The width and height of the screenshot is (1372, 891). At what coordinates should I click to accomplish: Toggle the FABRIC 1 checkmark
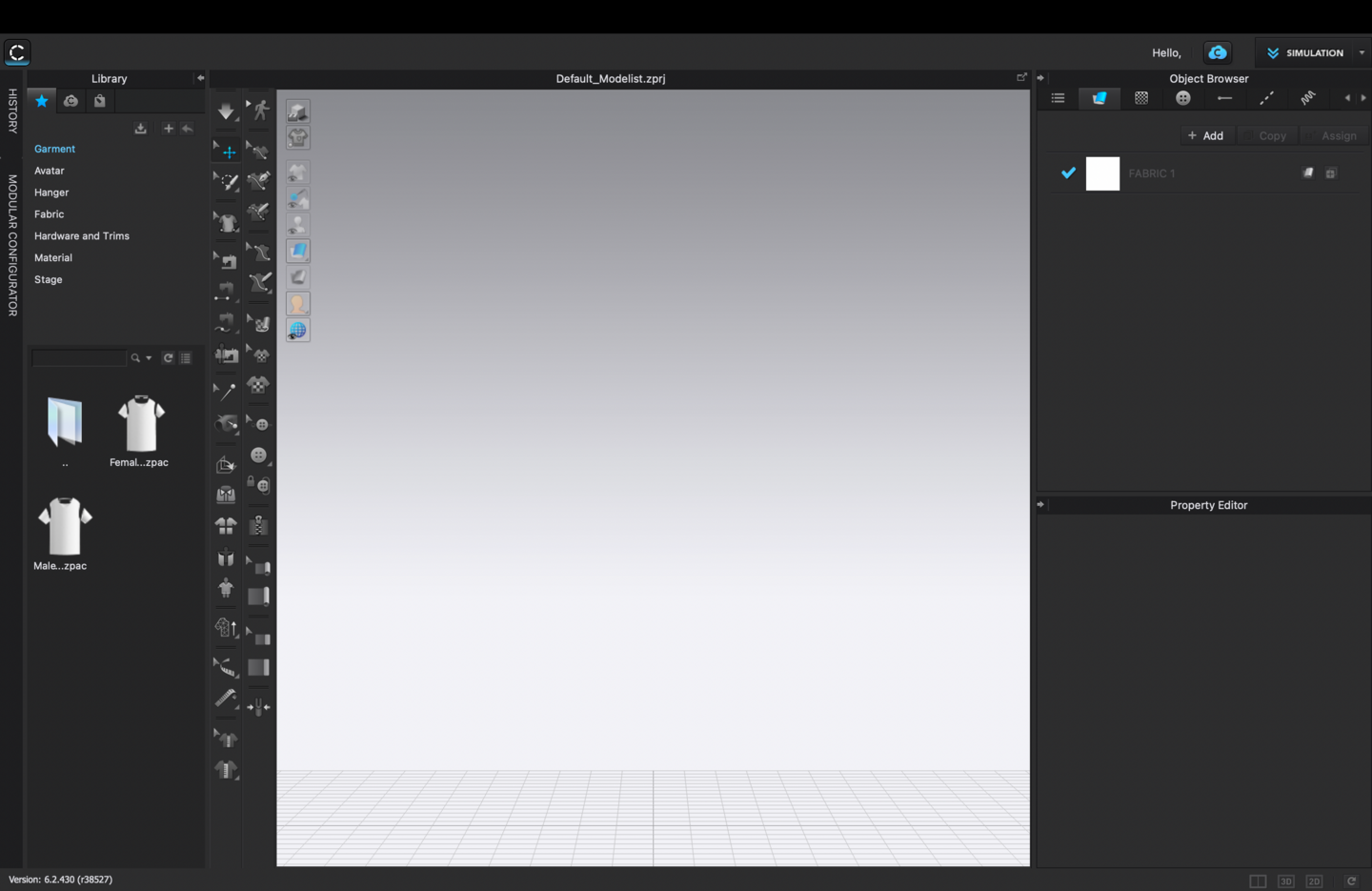[x=1068, y=173]
